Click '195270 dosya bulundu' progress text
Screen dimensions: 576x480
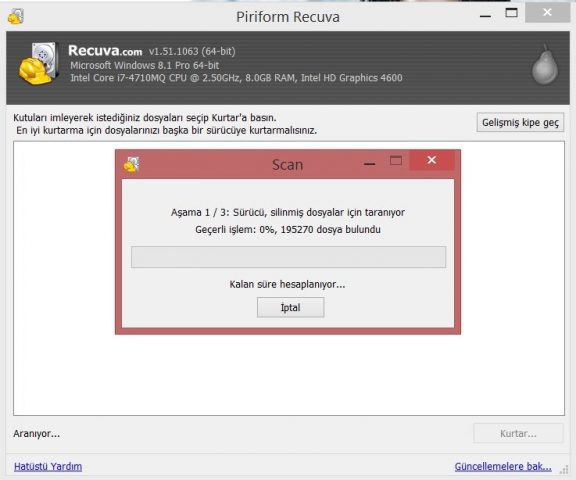point(331,230)
